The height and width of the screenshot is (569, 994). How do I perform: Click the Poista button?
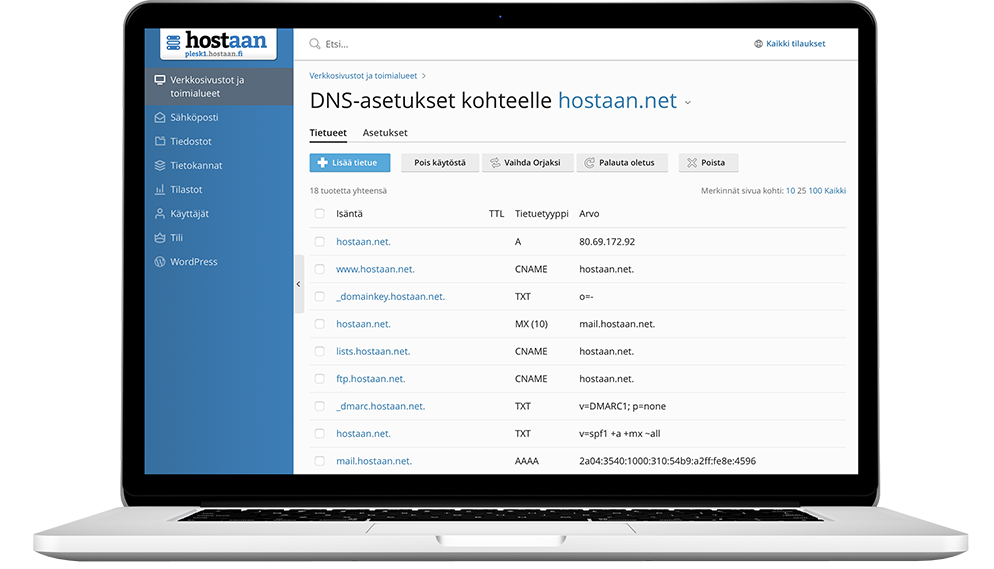[x=708, y=163]
